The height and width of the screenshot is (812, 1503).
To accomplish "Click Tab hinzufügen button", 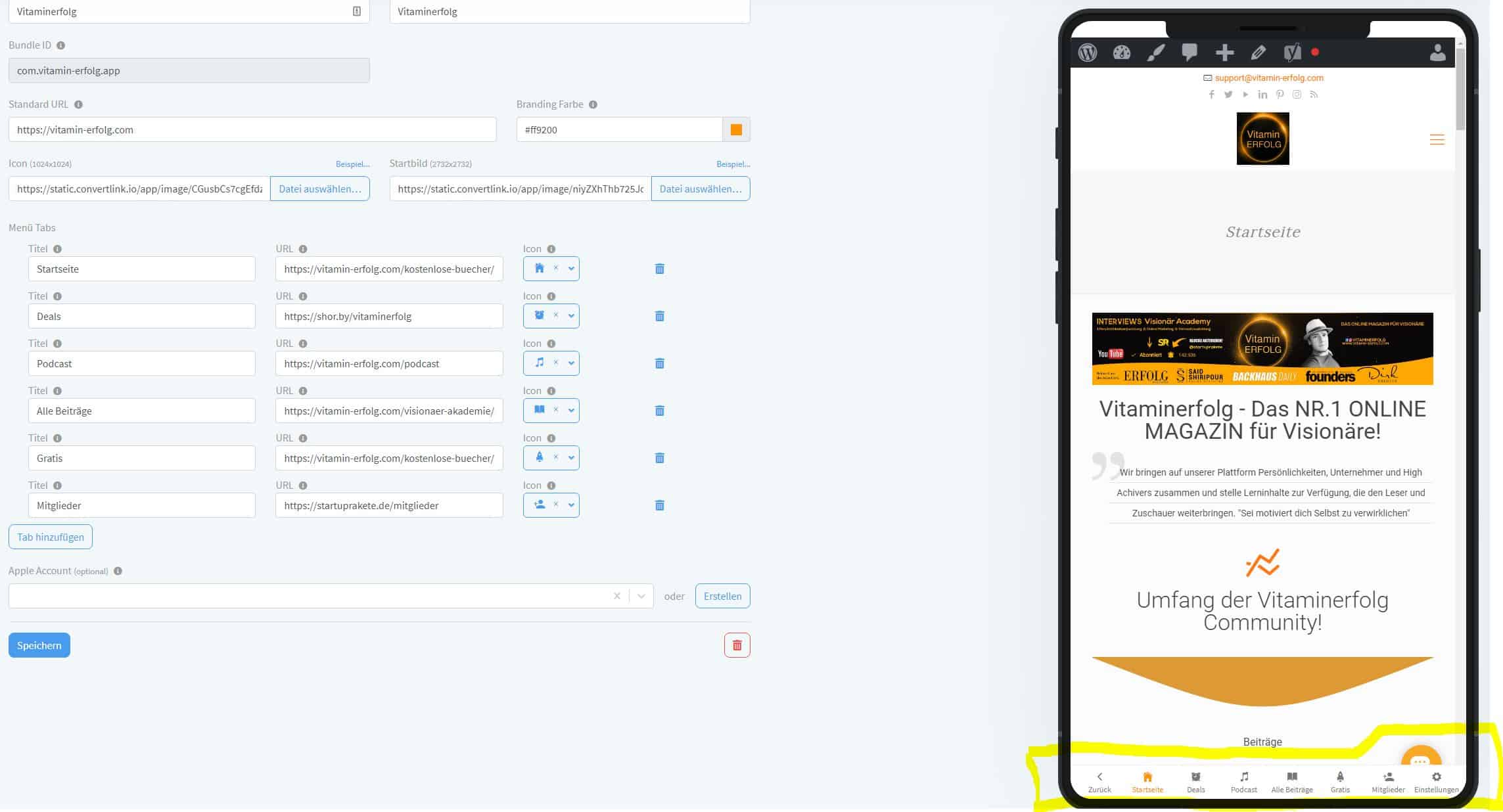I will click(x=51, y=537).
